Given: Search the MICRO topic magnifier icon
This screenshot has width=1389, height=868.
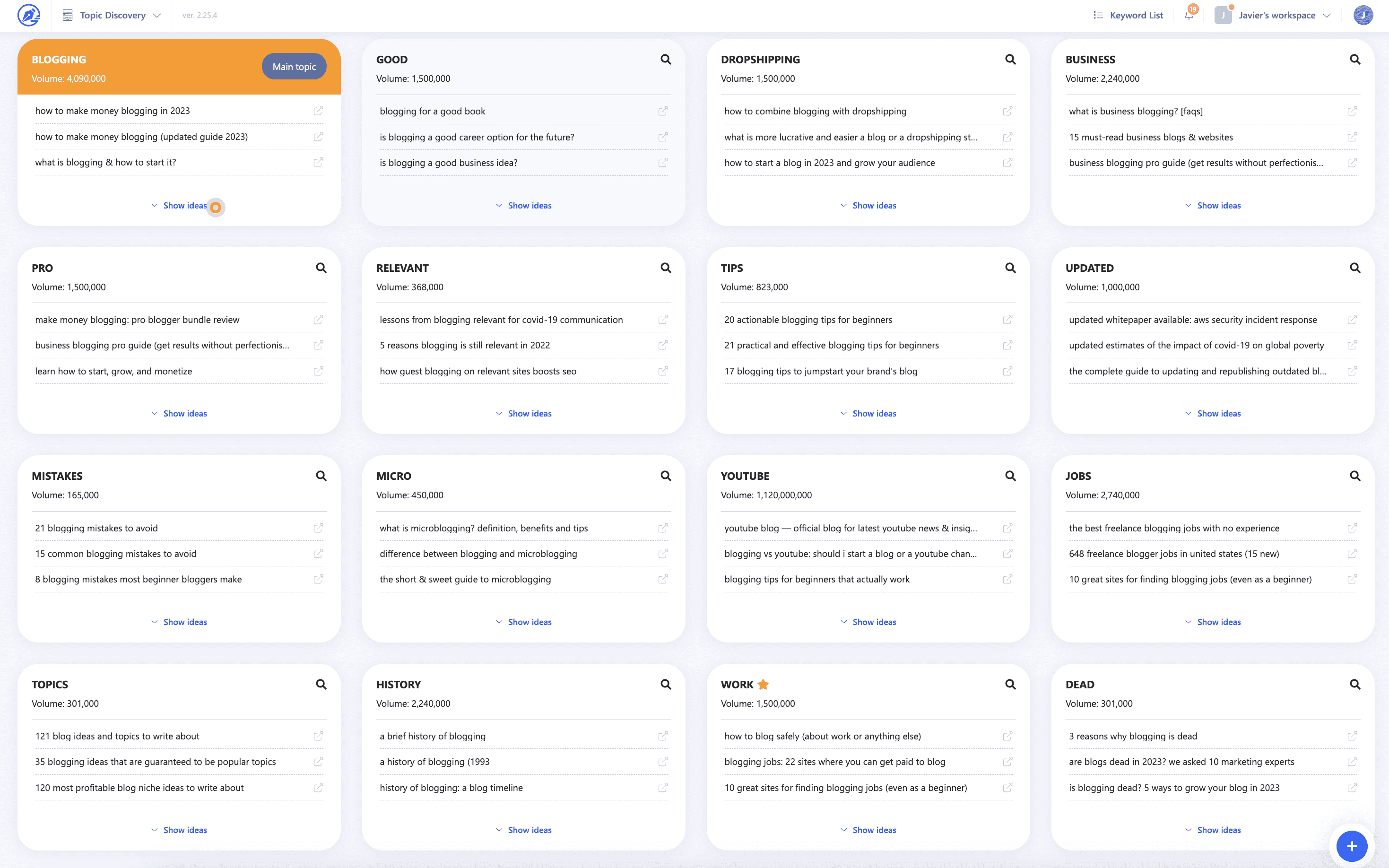Looking at the screenshot, I should 666,475.
